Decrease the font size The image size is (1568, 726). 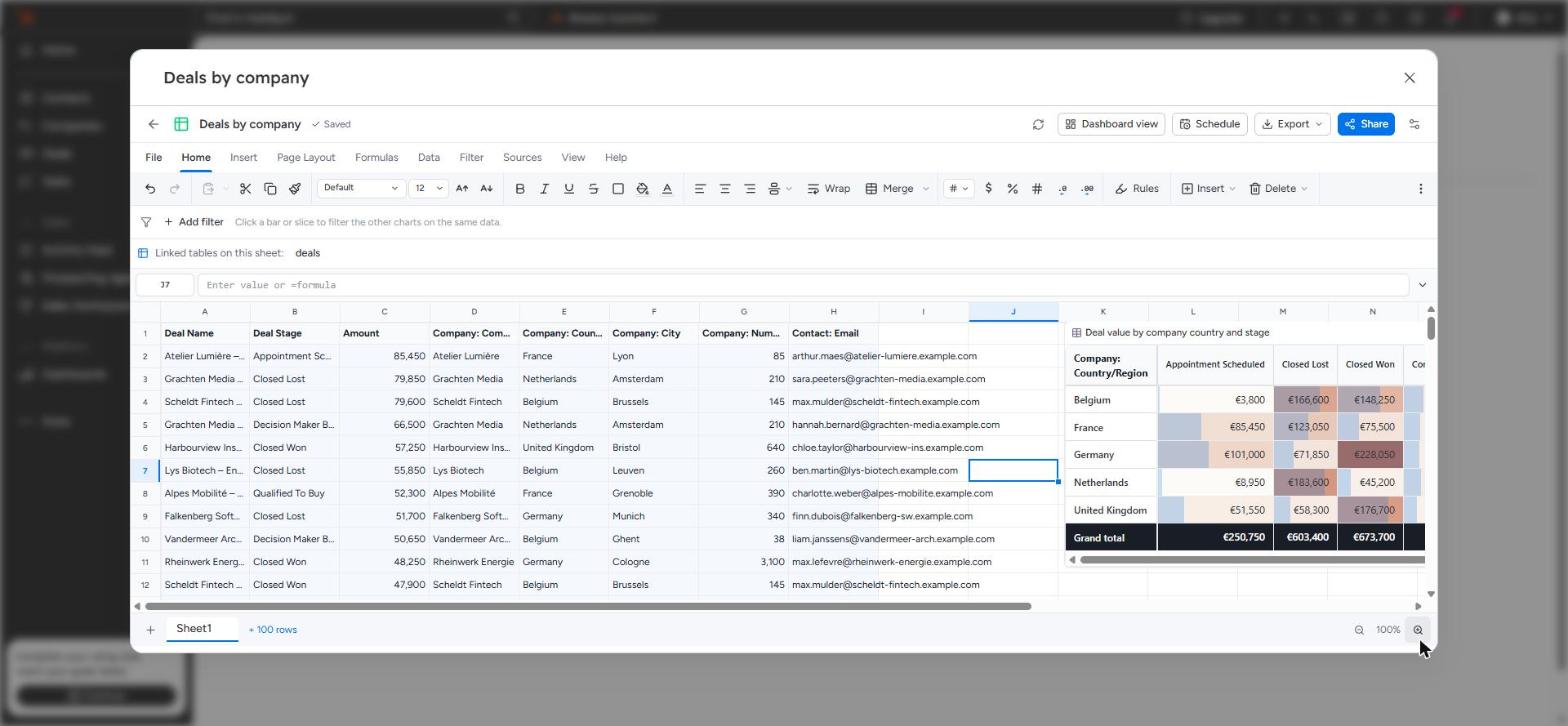(x=486, y=189)
